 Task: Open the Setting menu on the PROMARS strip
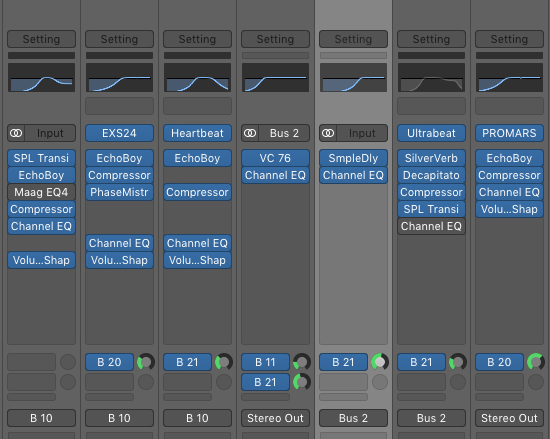[509, 39]
